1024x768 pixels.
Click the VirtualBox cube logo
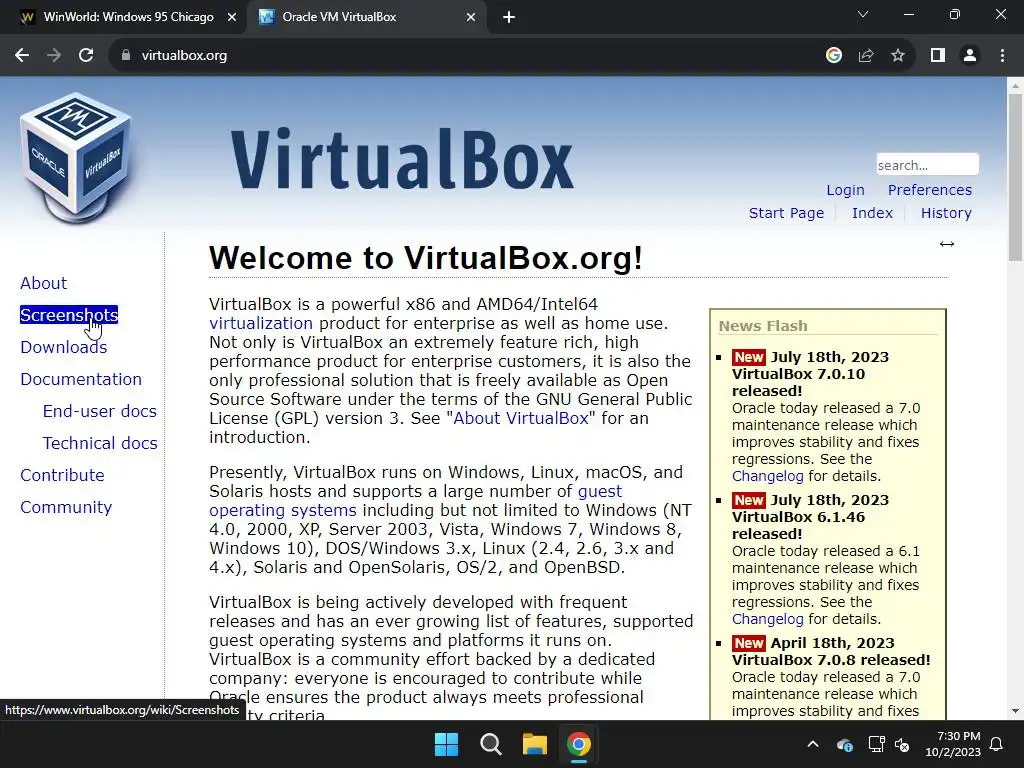click(76, 158)
